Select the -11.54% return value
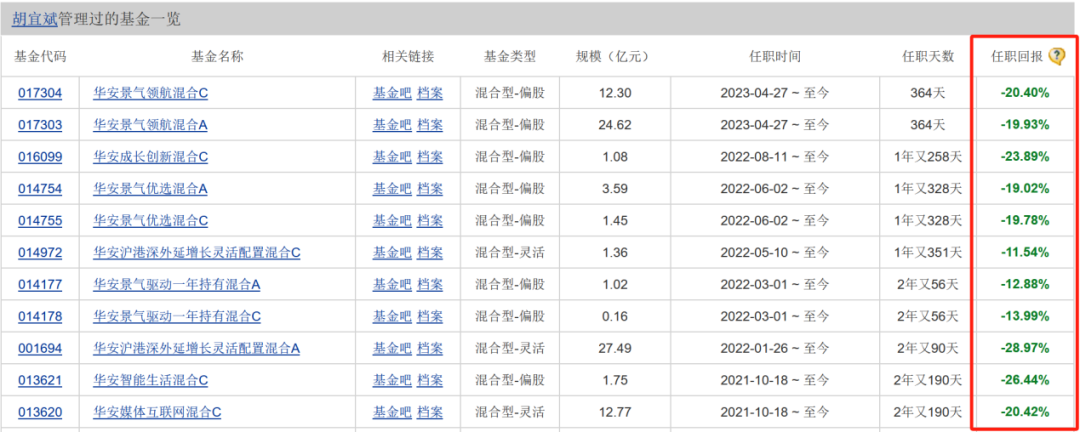Viewport: 1080px width, 432px height. point(1025,253)
